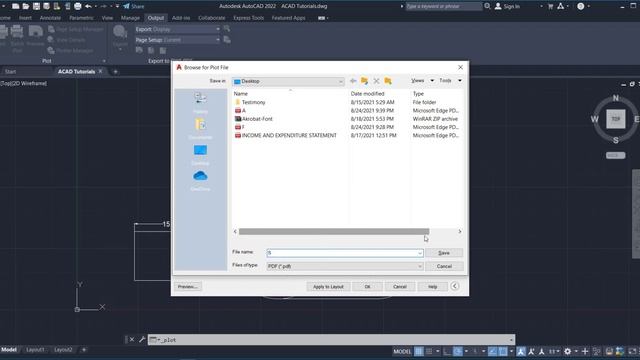Click MODEL in the status bar
The image size is (640, 360).
(x=402, y=351)
